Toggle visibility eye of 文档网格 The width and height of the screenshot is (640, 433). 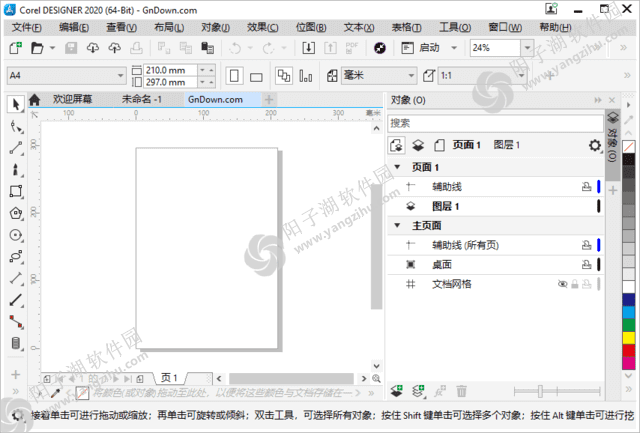(562, 284)
